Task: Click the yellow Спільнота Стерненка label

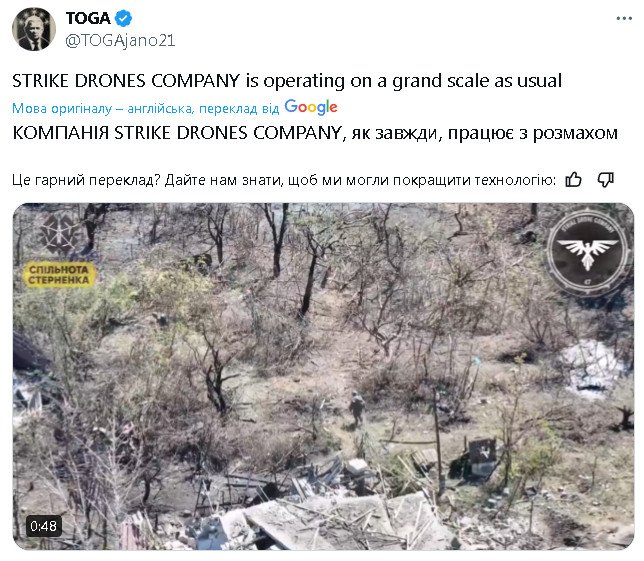Action: pyautogui.click(x=59, y=275)
